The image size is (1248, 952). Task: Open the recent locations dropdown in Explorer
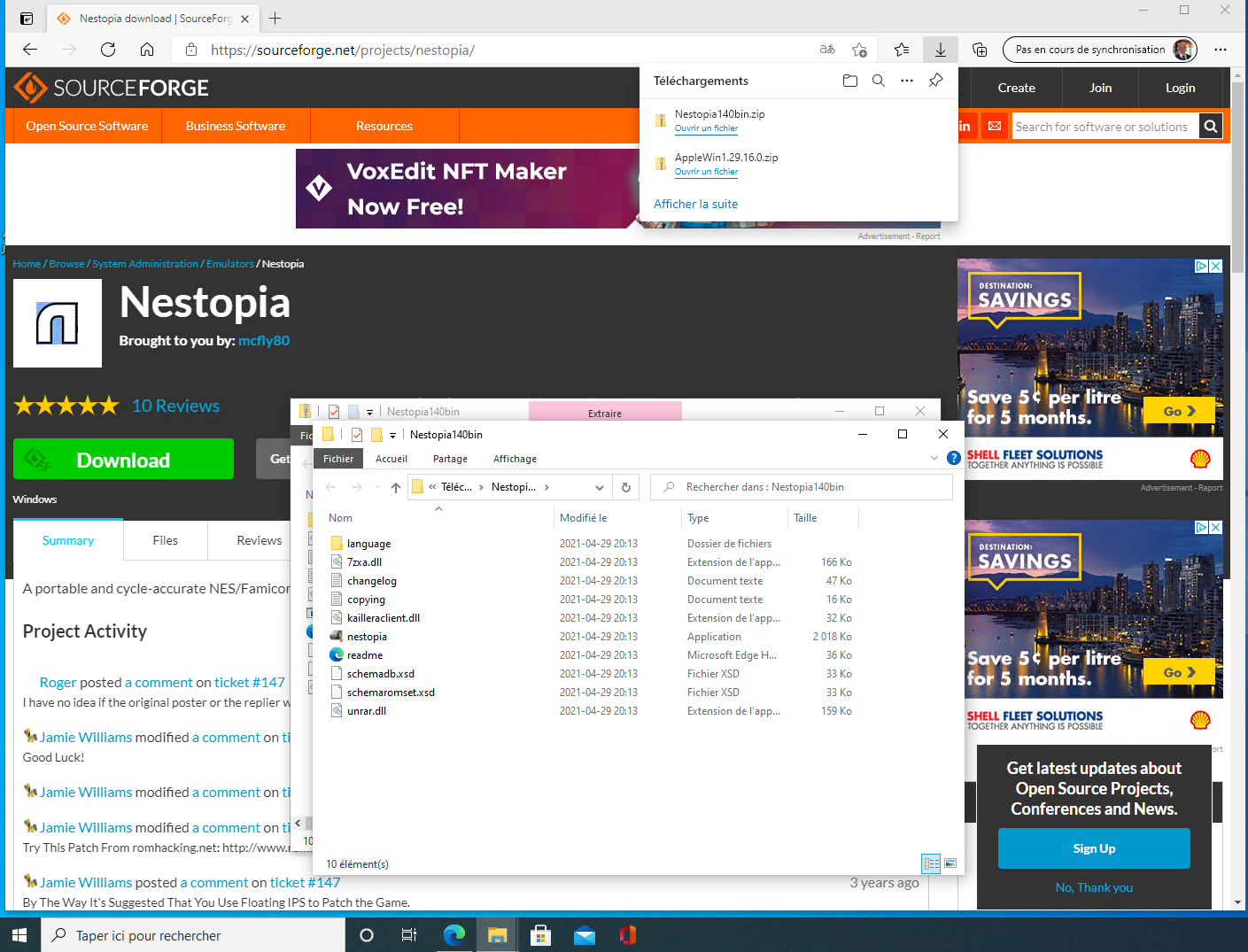[377, 487]
